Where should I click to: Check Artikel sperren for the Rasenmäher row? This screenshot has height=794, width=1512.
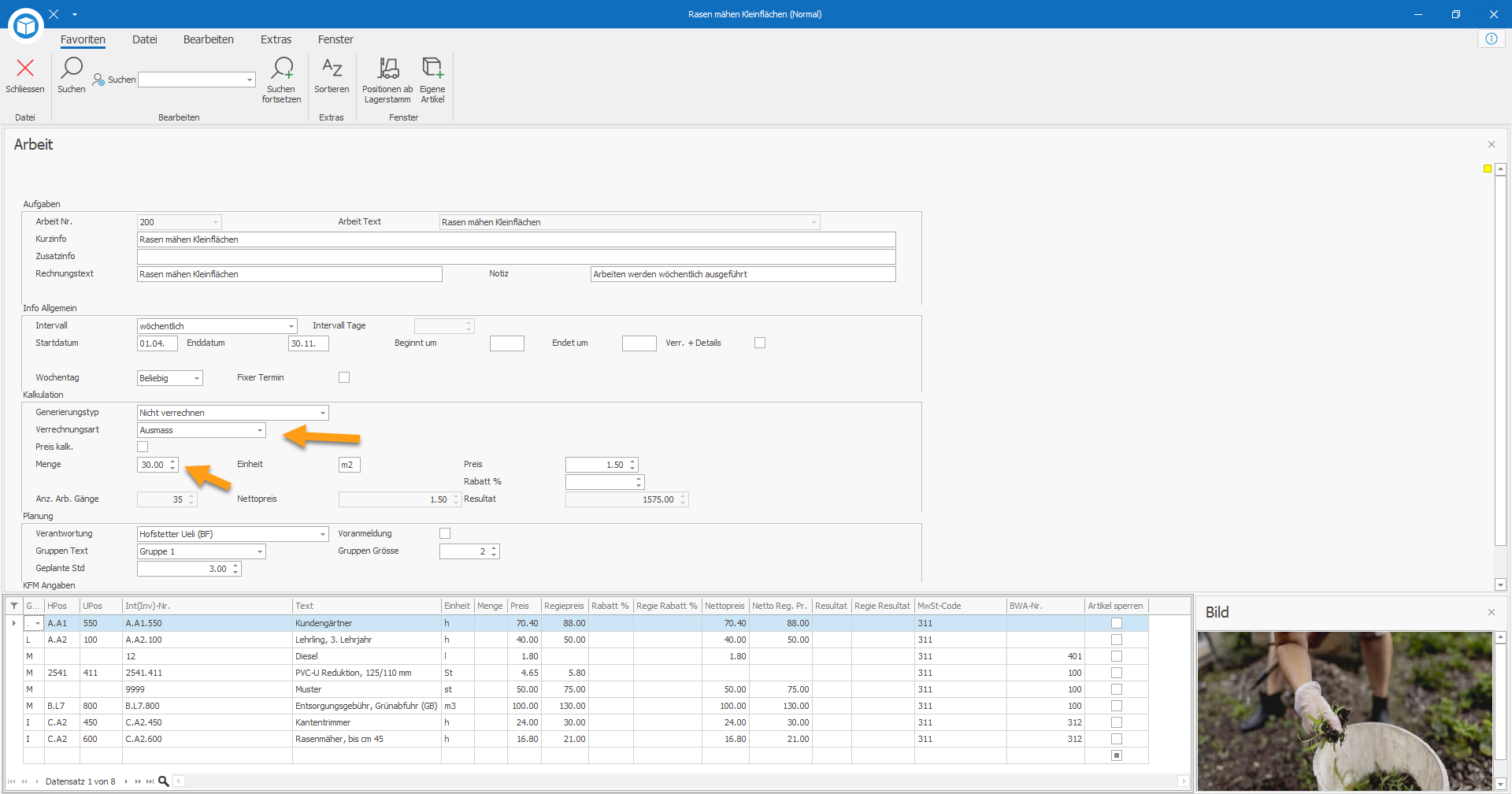coord(1117,739)
